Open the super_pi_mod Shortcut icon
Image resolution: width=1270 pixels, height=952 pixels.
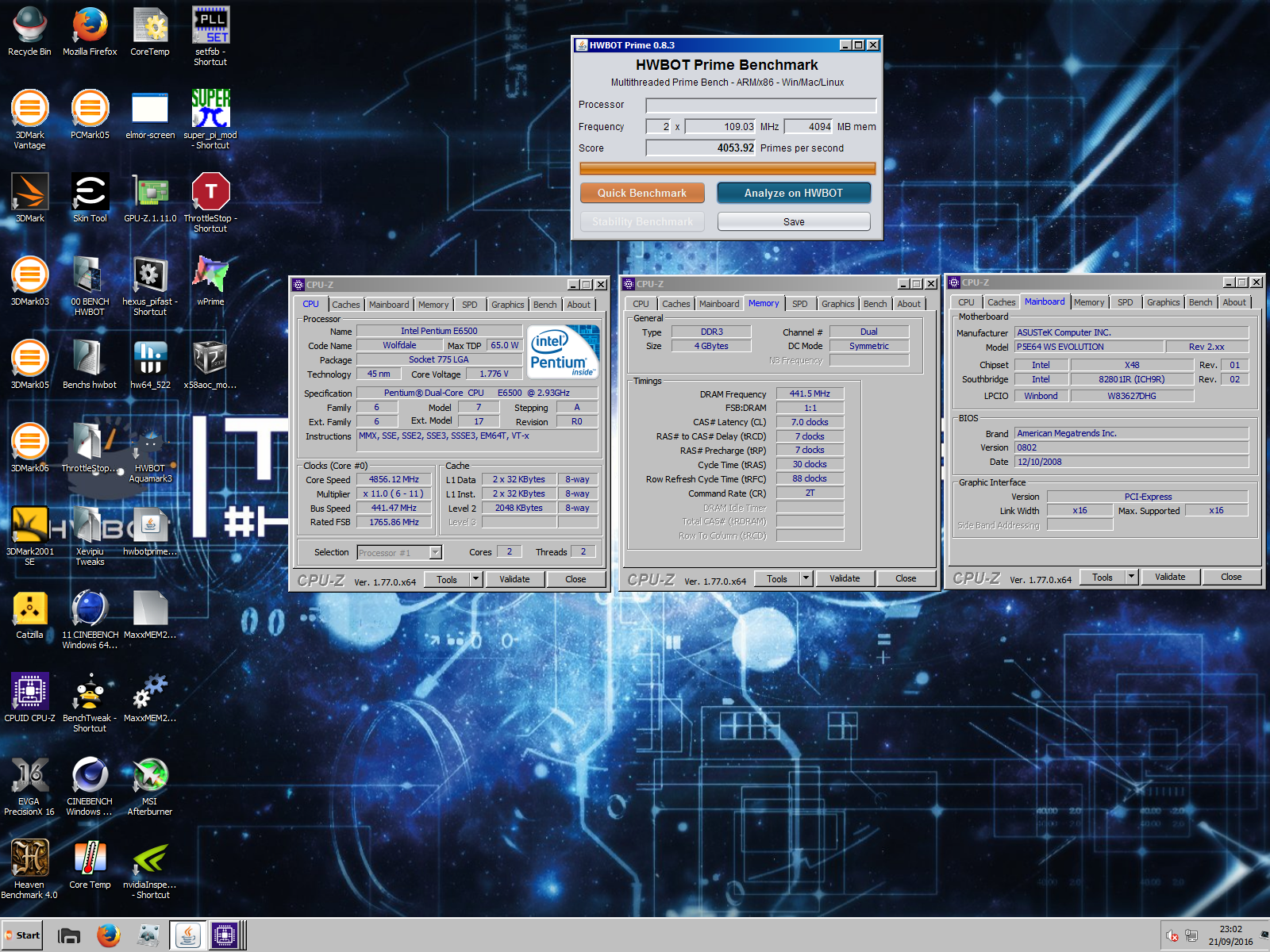pos(210,120)
